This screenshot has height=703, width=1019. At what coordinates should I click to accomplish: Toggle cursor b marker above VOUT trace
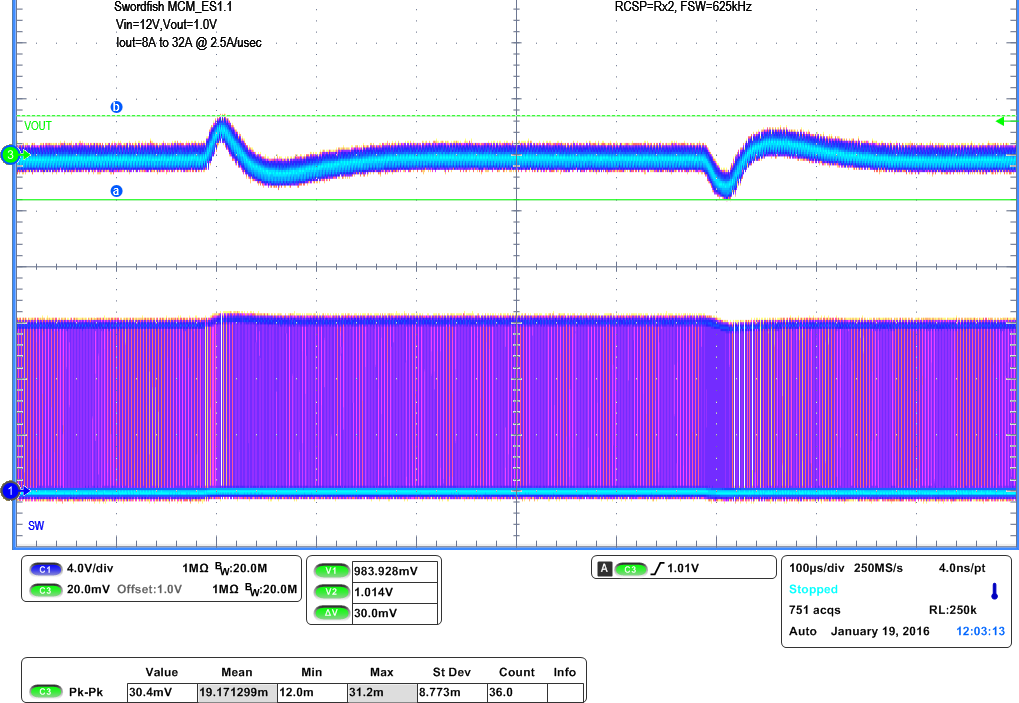pyautogui.click(x=116, y=105)
